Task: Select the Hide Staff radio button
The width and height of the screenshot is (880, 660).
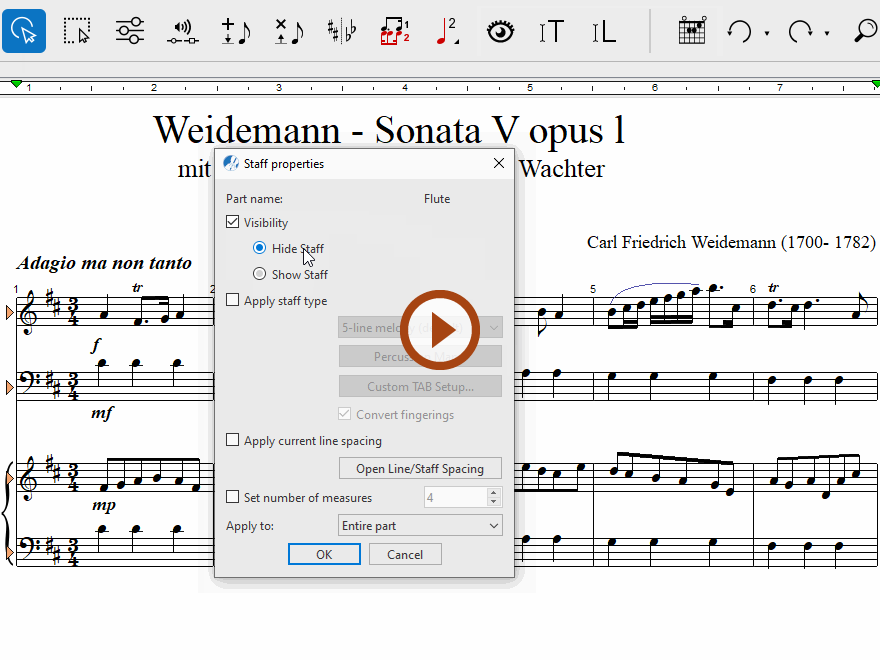Action: click(x=259, y=248)
